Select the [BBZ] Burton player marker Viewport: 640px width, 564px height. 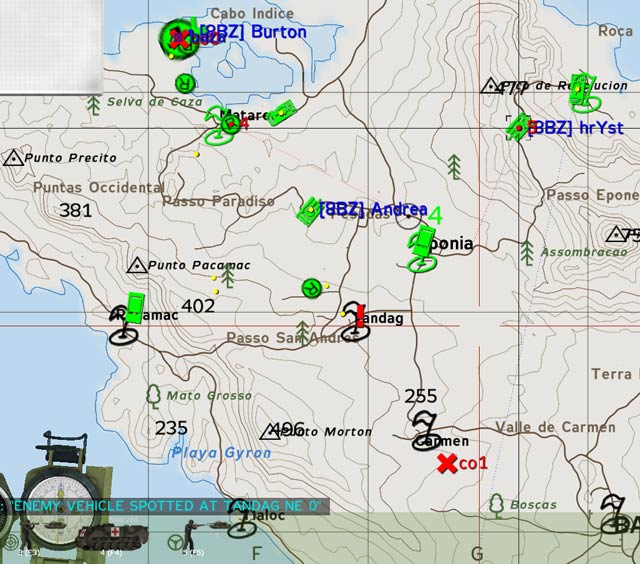point(178,38)
